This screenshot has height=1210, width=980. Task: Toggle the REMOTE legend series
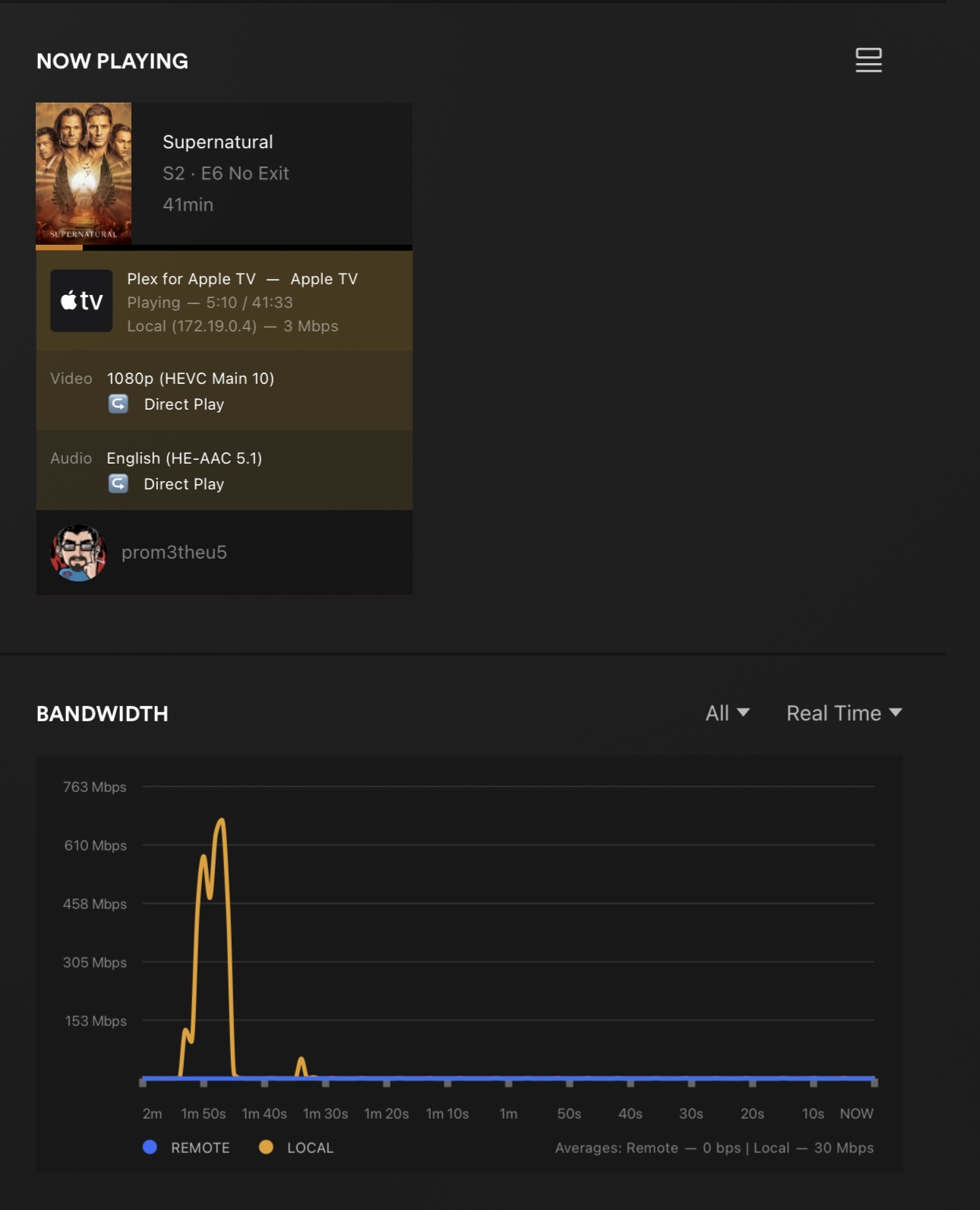coord(186,1148)
